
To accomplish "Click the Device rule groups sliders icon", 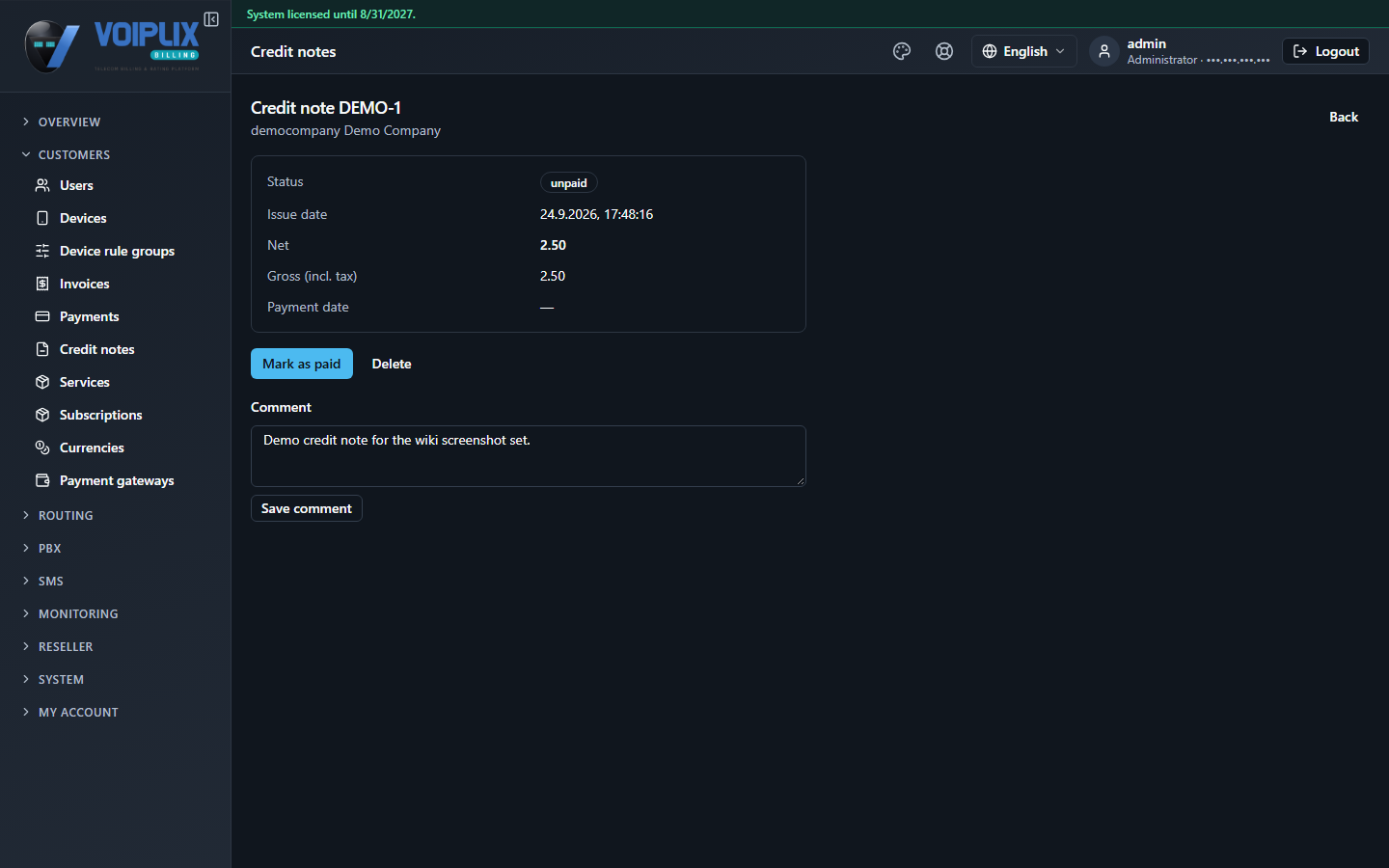I will click(42, 251).
